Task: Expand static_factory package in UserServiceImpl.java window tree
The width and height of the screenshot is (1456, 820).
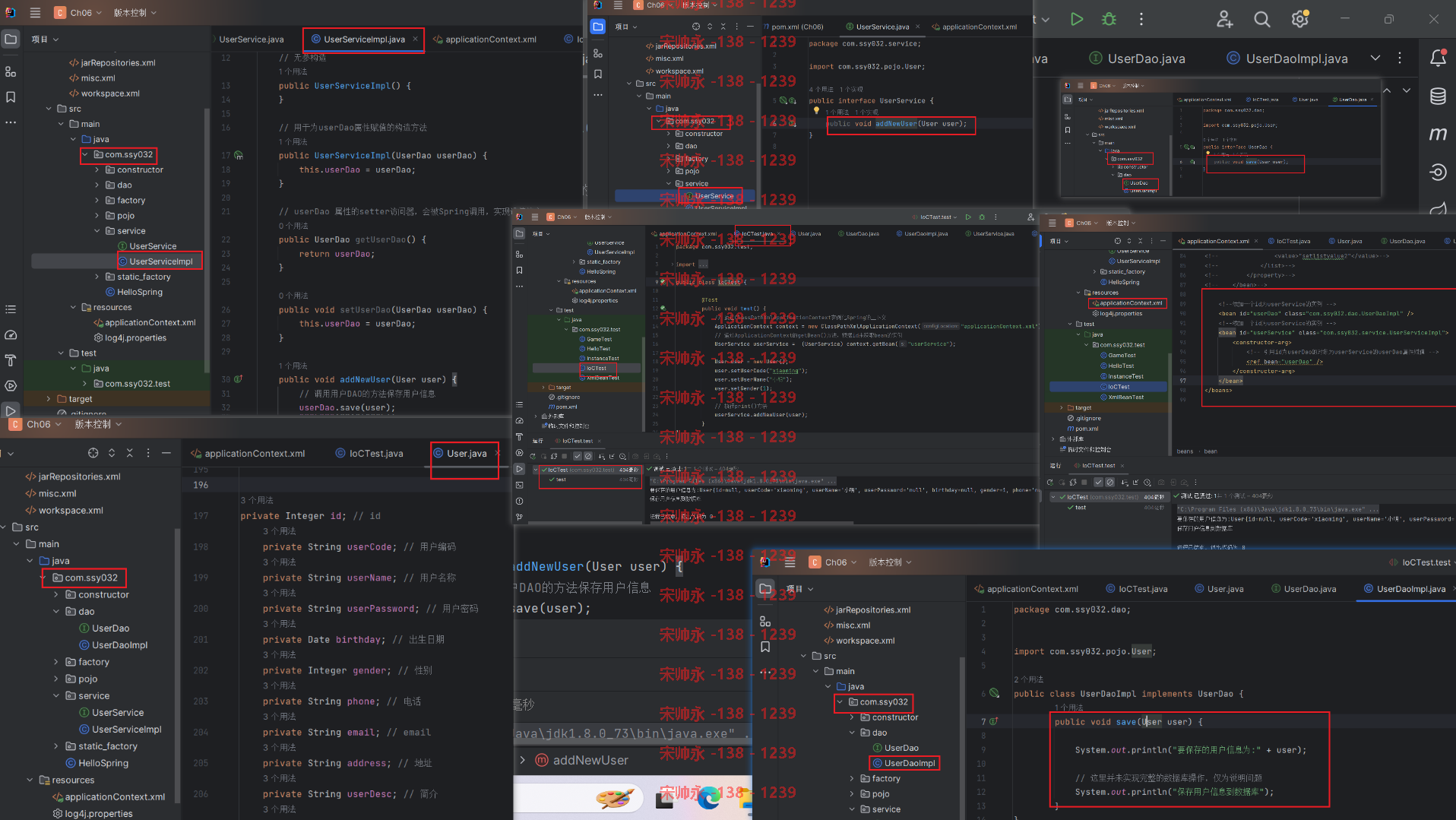Action: coord(97,277)
